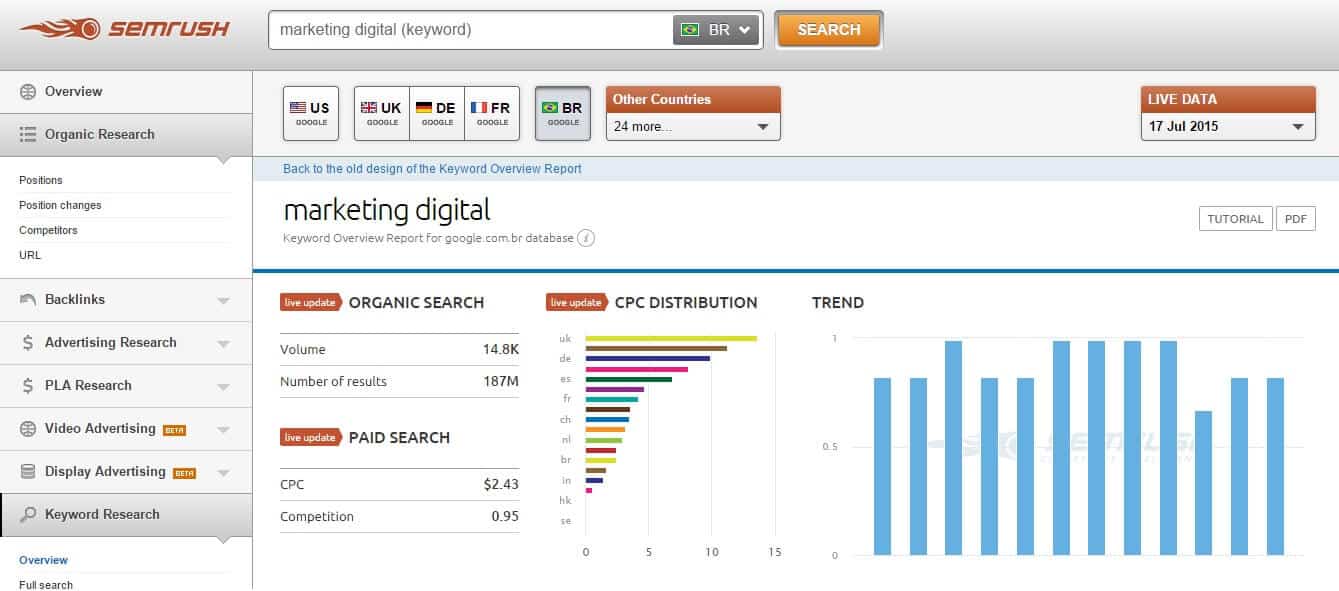Select the US Google database
1339x591 pixels.
pyautogui.click(x=311, y=113)
